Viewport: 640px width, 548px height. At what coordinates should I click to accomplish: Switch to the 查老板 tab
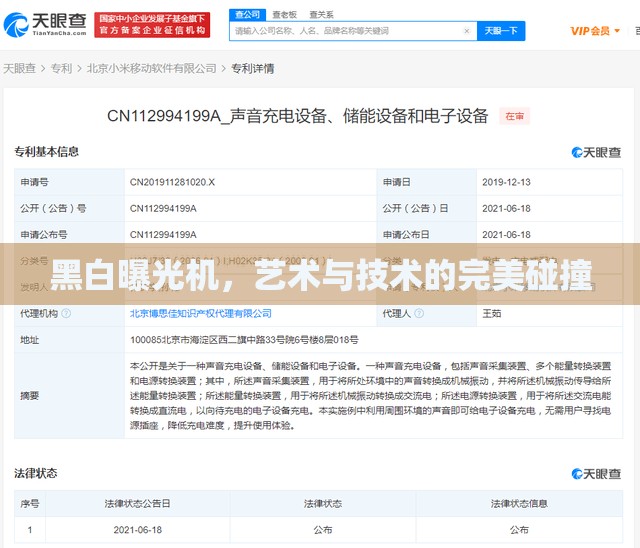click(x=284, y=15)
